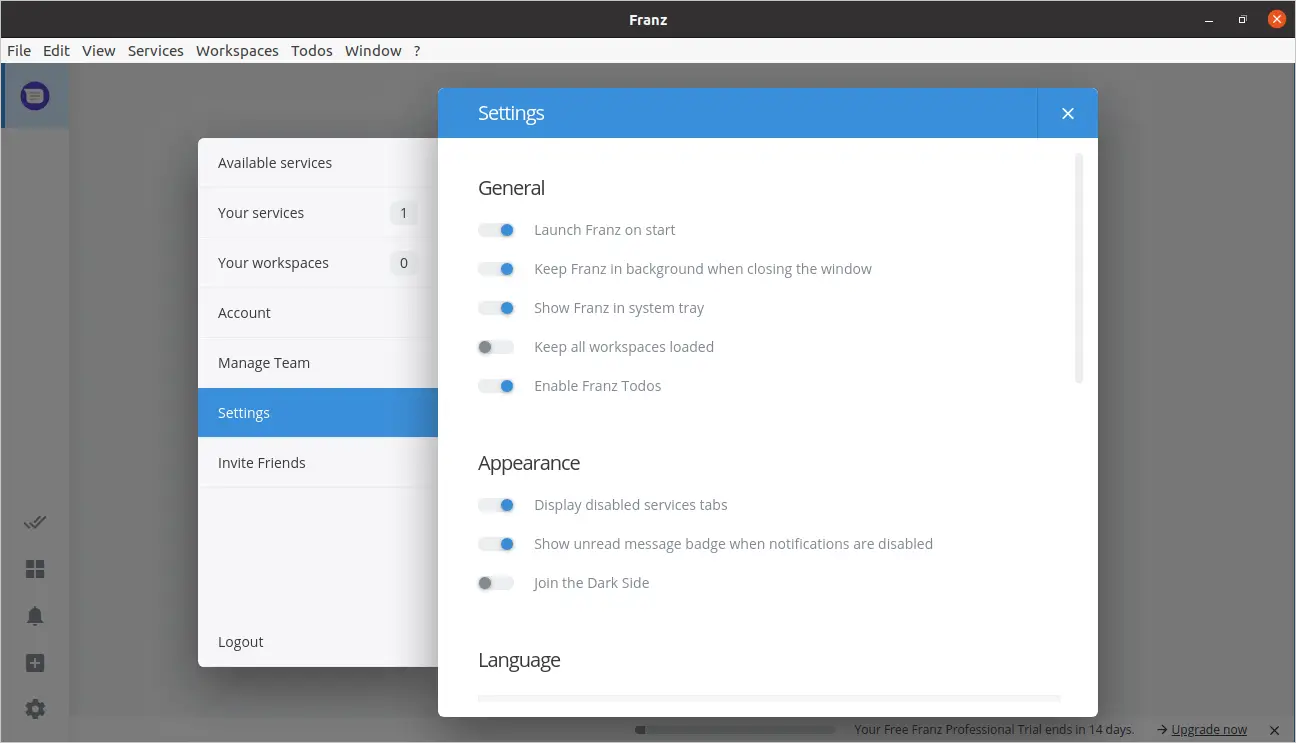
Task: Open the Services menu
Action: [x=156, y=51]
